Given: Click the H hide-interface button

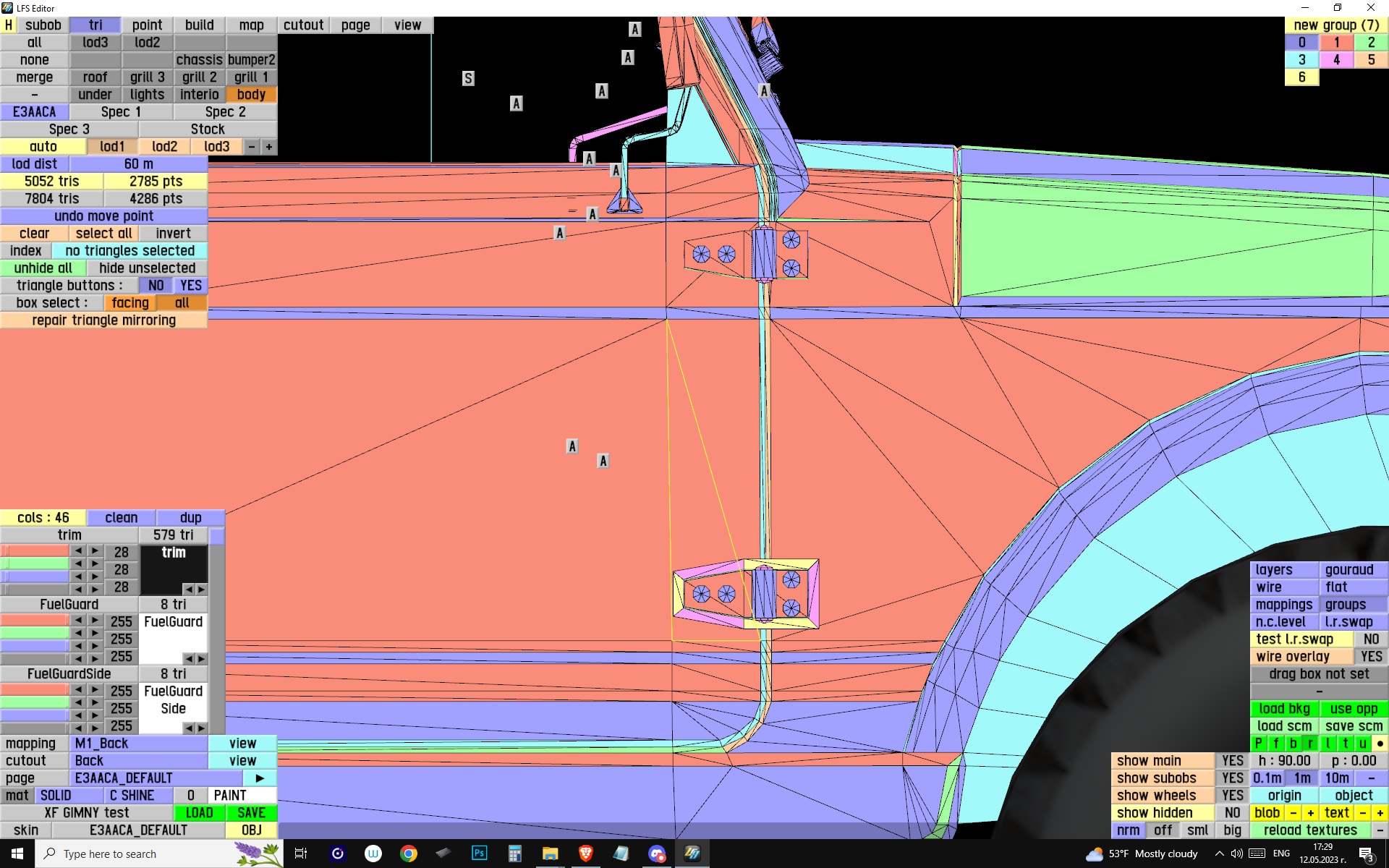Looking at the screenshot, I should 9,25.
